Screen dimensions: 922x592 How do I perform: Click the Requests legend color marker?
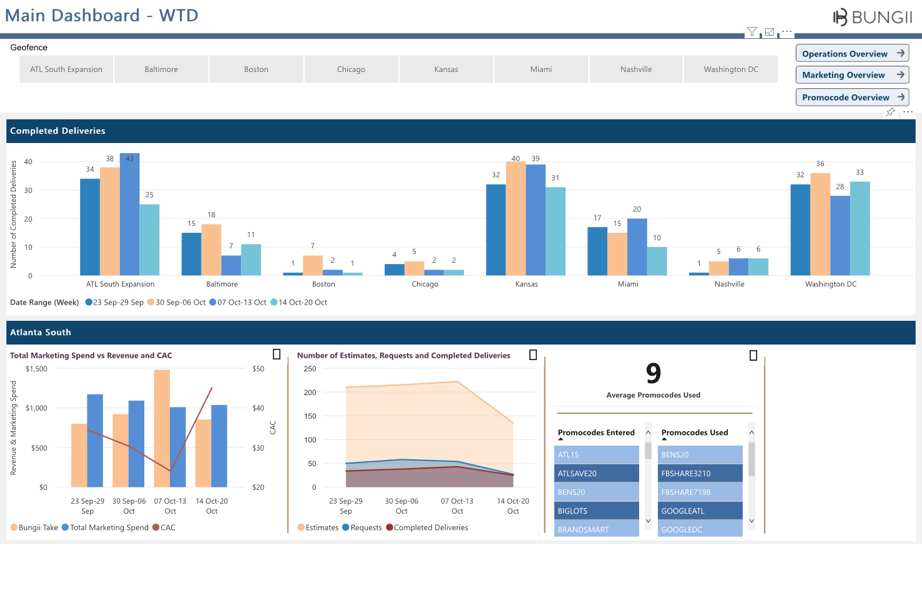(346, 527)
